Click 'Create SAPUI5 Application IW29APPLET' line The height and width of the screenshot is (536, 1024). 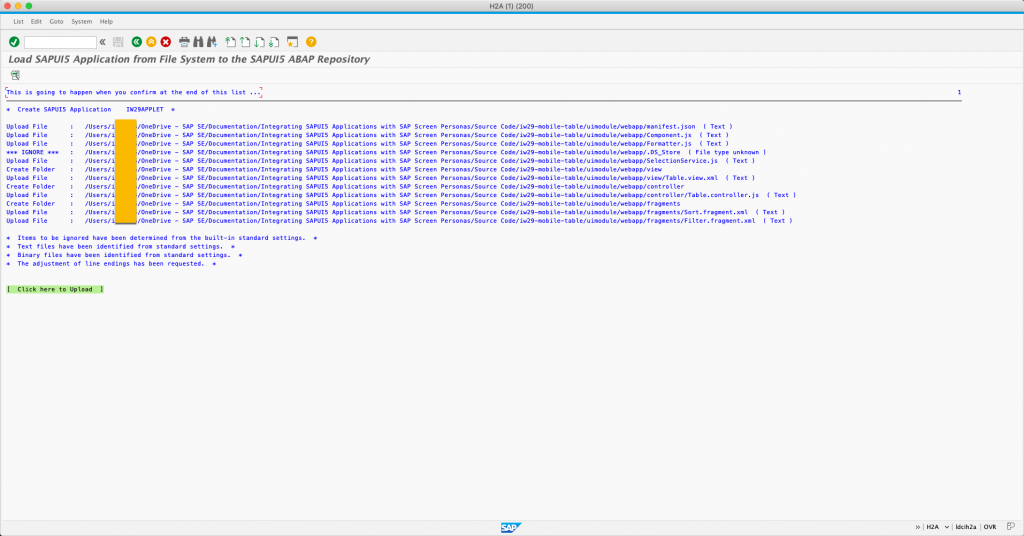coord(91,110)
